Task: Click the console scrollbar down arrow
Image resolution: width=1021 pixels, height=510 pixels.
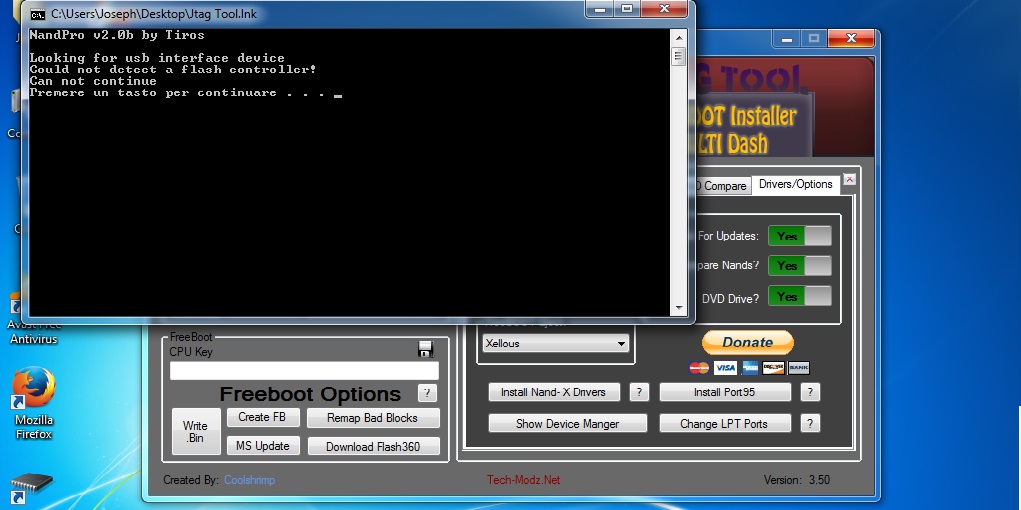Action: [x=678, y=307]
